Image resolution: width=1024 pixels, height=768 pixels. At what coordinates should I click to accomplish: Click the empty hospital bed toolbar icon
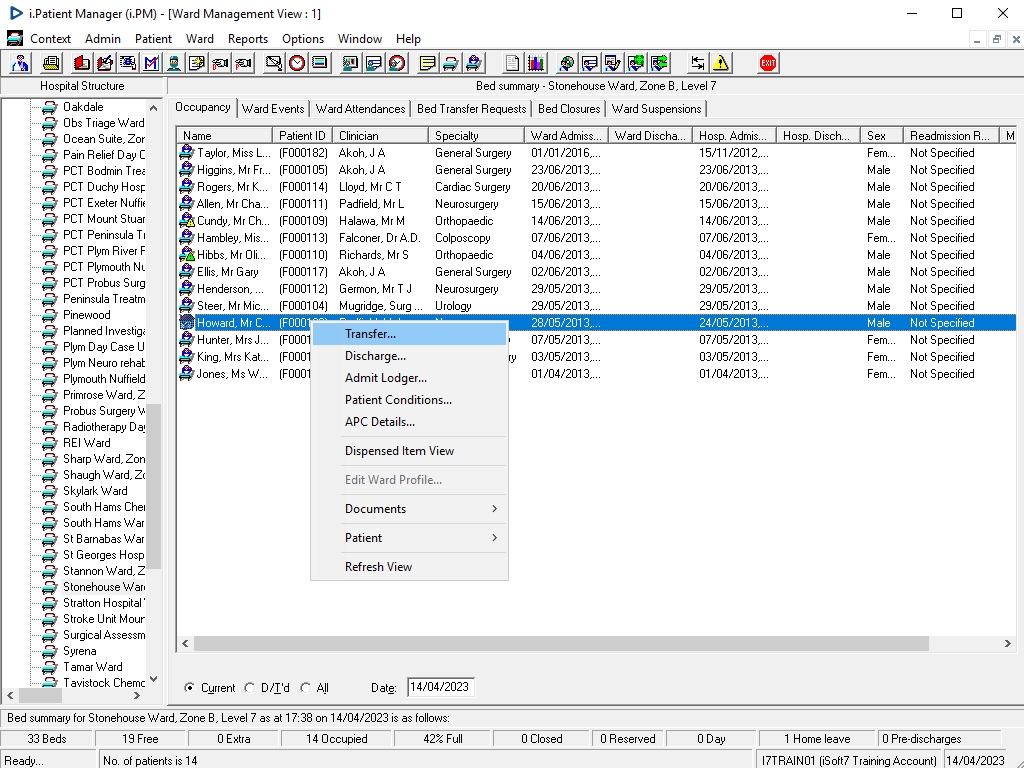coord(451,63)
